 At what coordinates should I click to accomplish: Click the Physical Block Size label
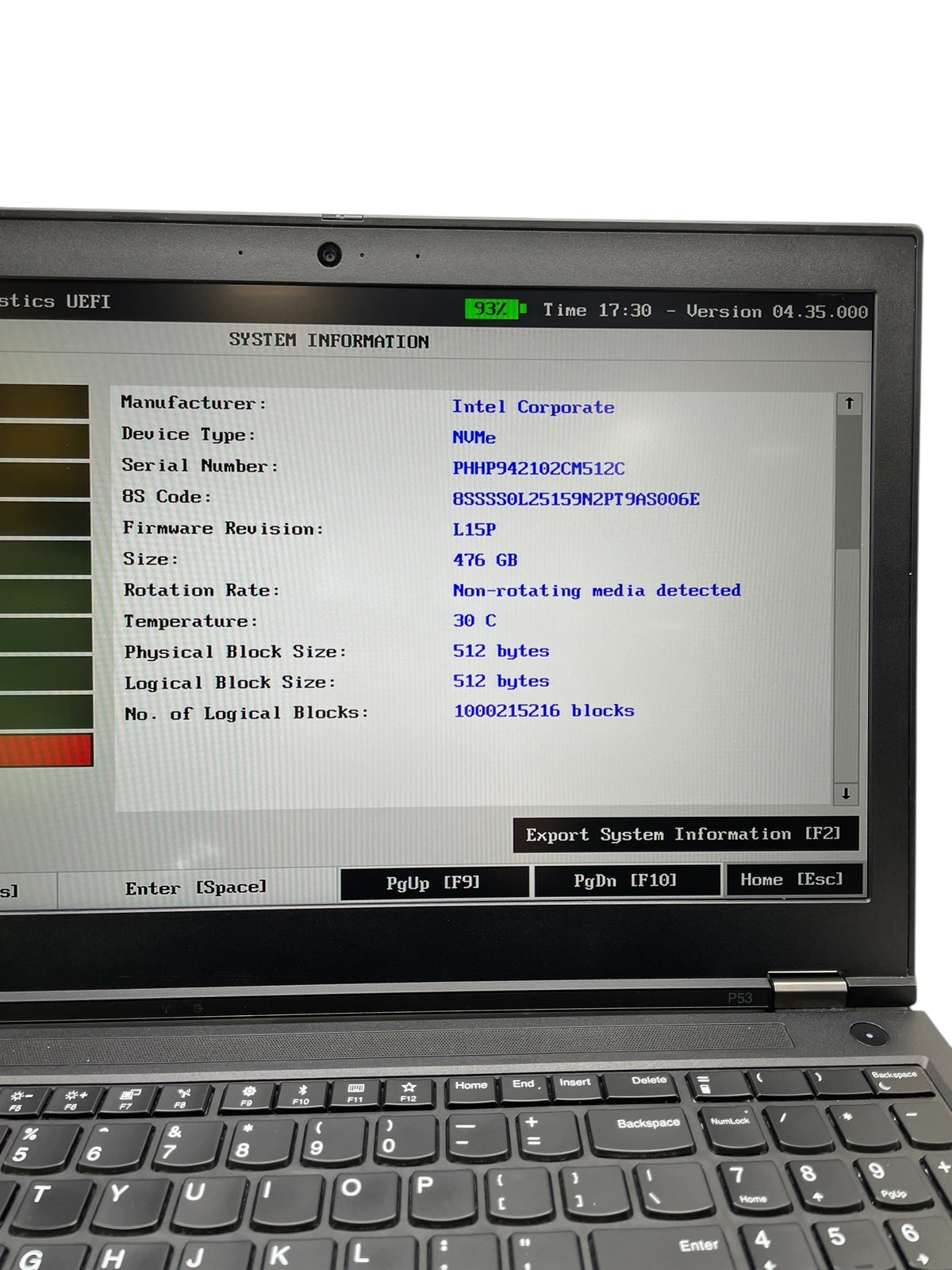(x=236, y=652)
